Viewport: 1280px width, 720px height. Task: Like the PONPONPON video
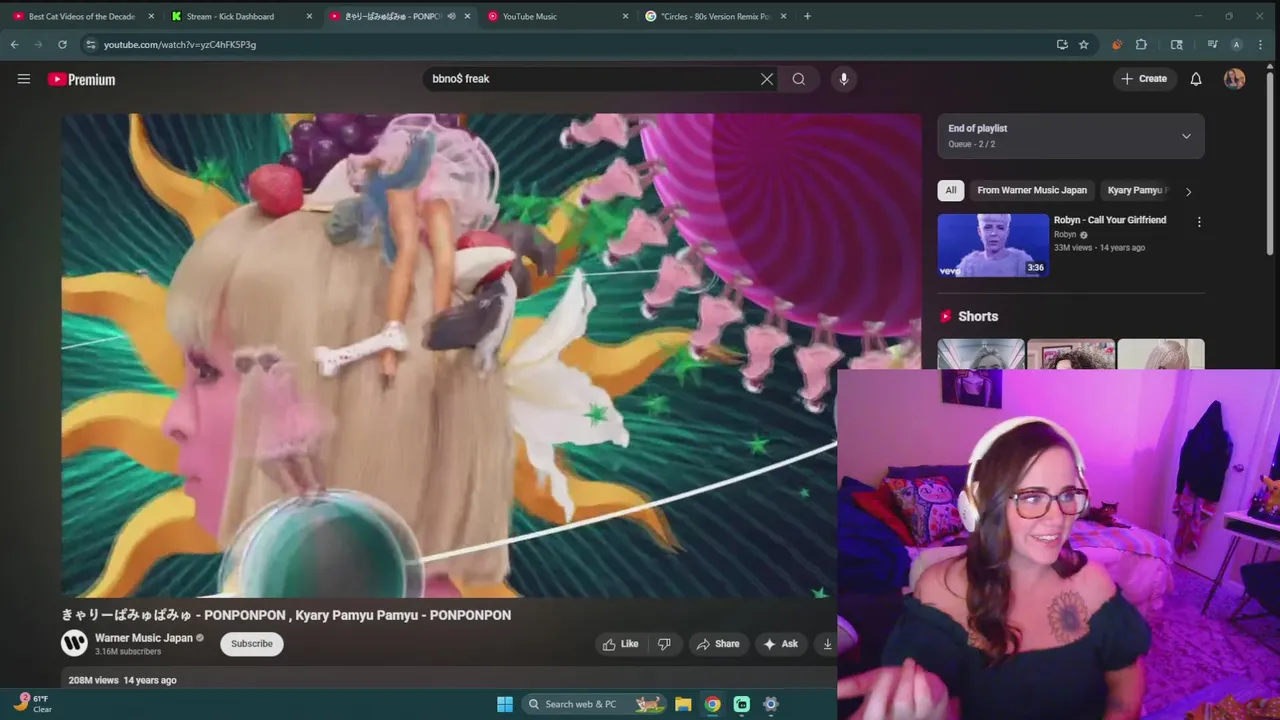click(x=620, y=644)
